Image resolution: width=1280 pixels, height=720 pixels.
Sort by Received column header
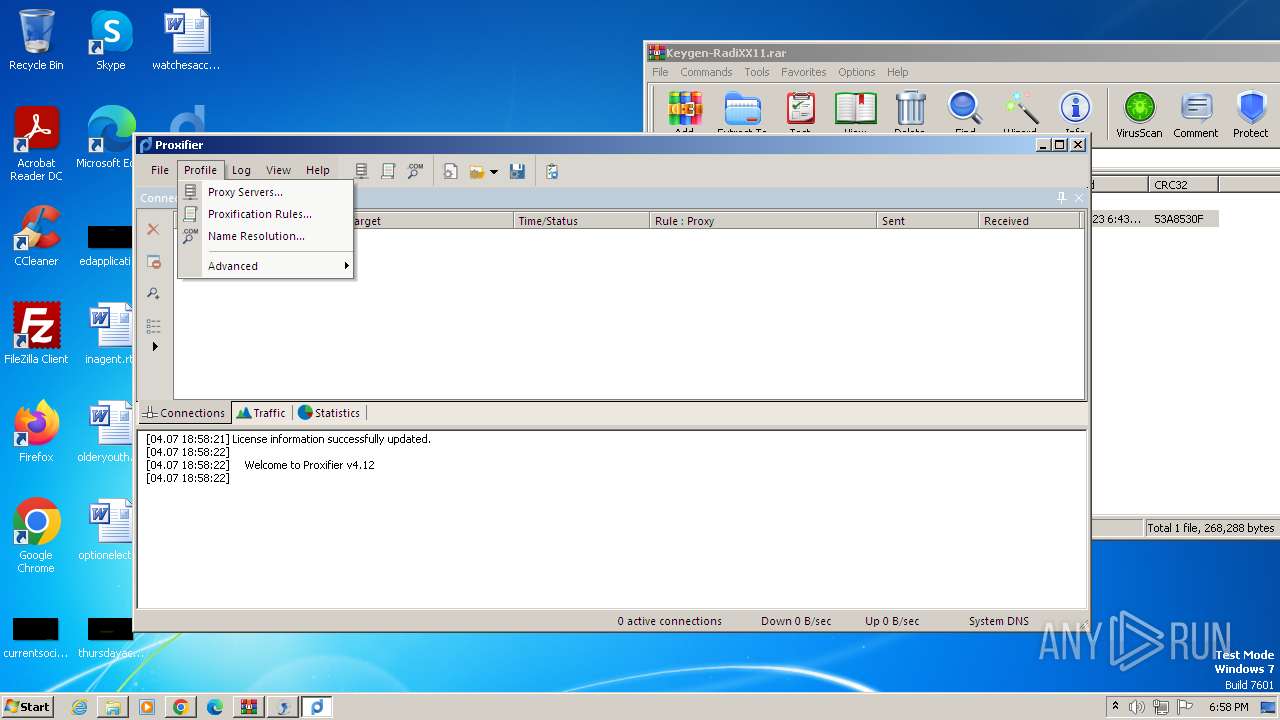coord(1029,221)
